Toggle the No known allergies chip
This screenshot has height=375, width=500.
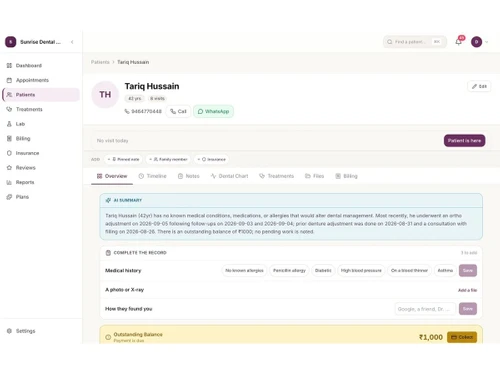coord(244,270)
